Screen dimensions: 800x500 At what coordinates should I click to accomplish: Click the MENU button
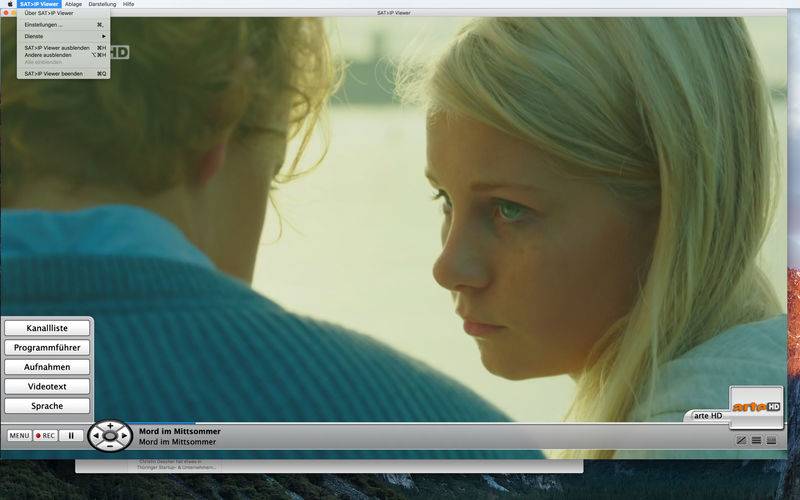(x=19, y=435)
